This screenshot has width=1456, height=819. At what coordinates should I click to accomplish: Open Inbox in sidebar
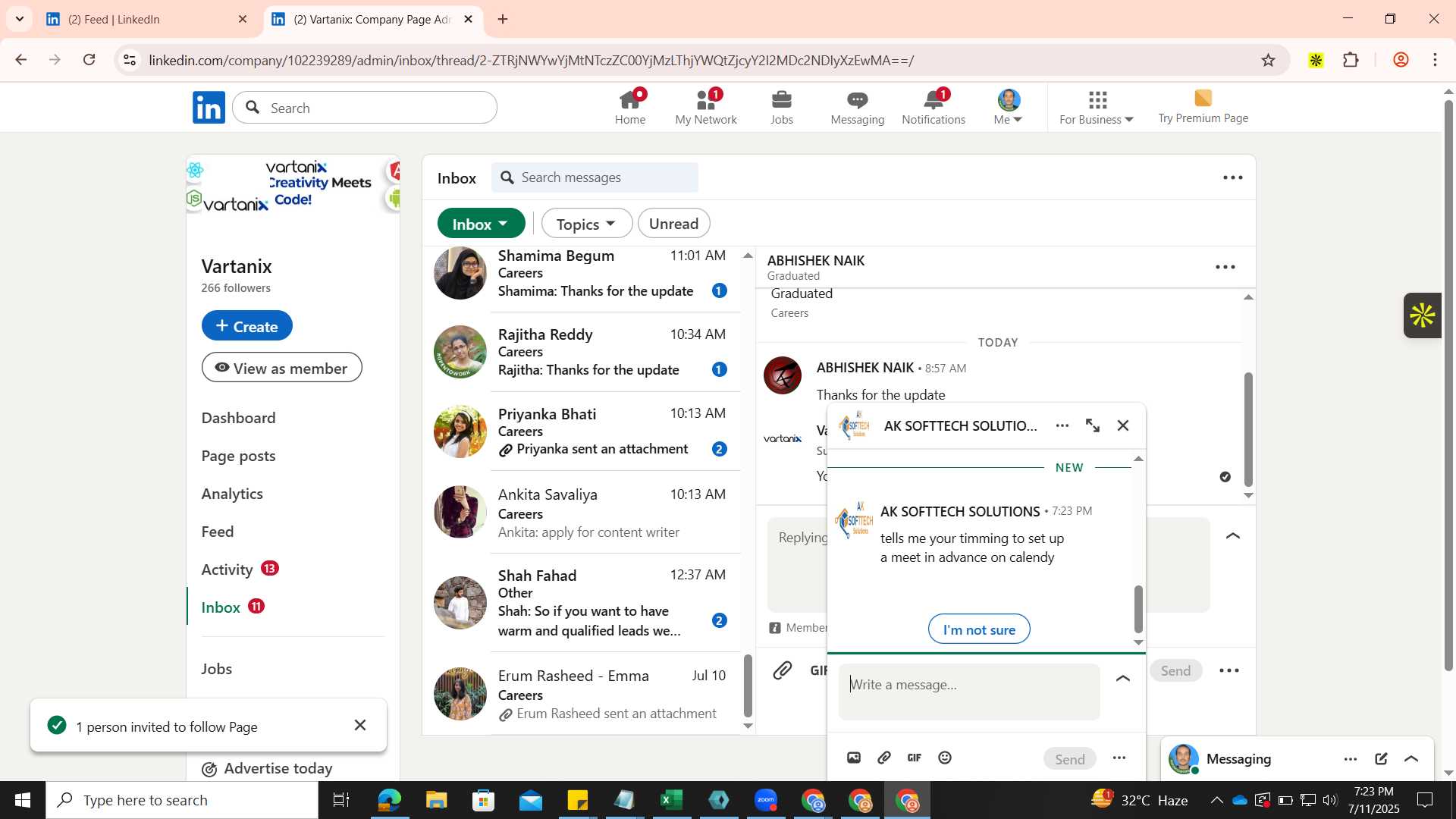[x=221, y=607]
